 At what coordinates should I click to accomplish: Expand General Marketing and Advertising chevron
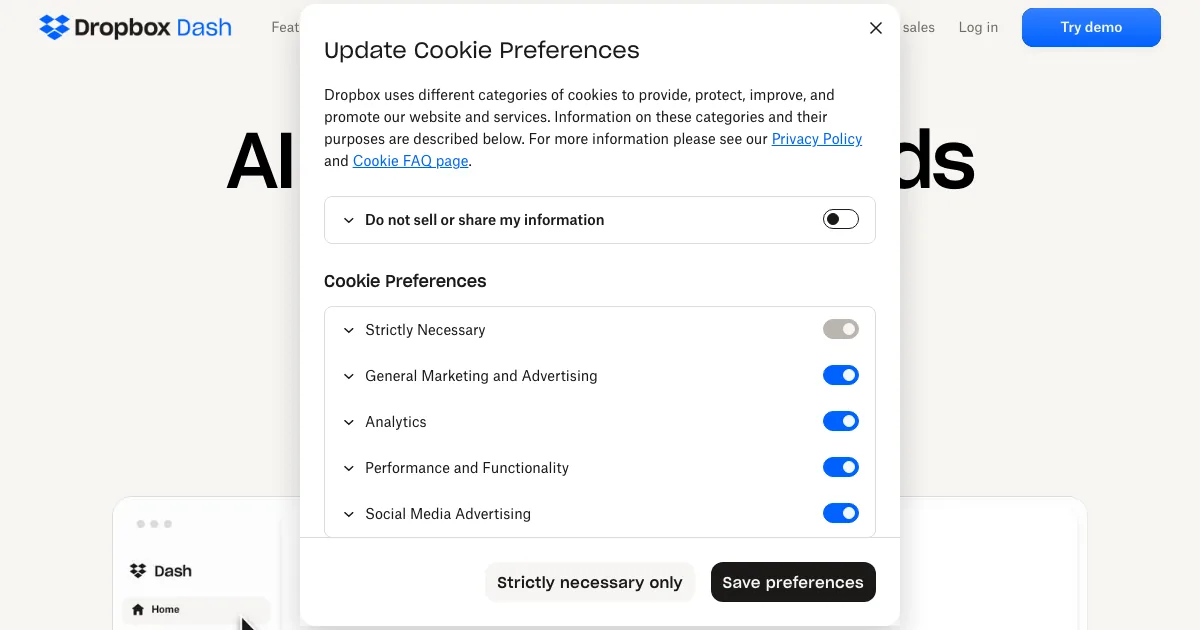pyautogui.click(x=349, y=376)
